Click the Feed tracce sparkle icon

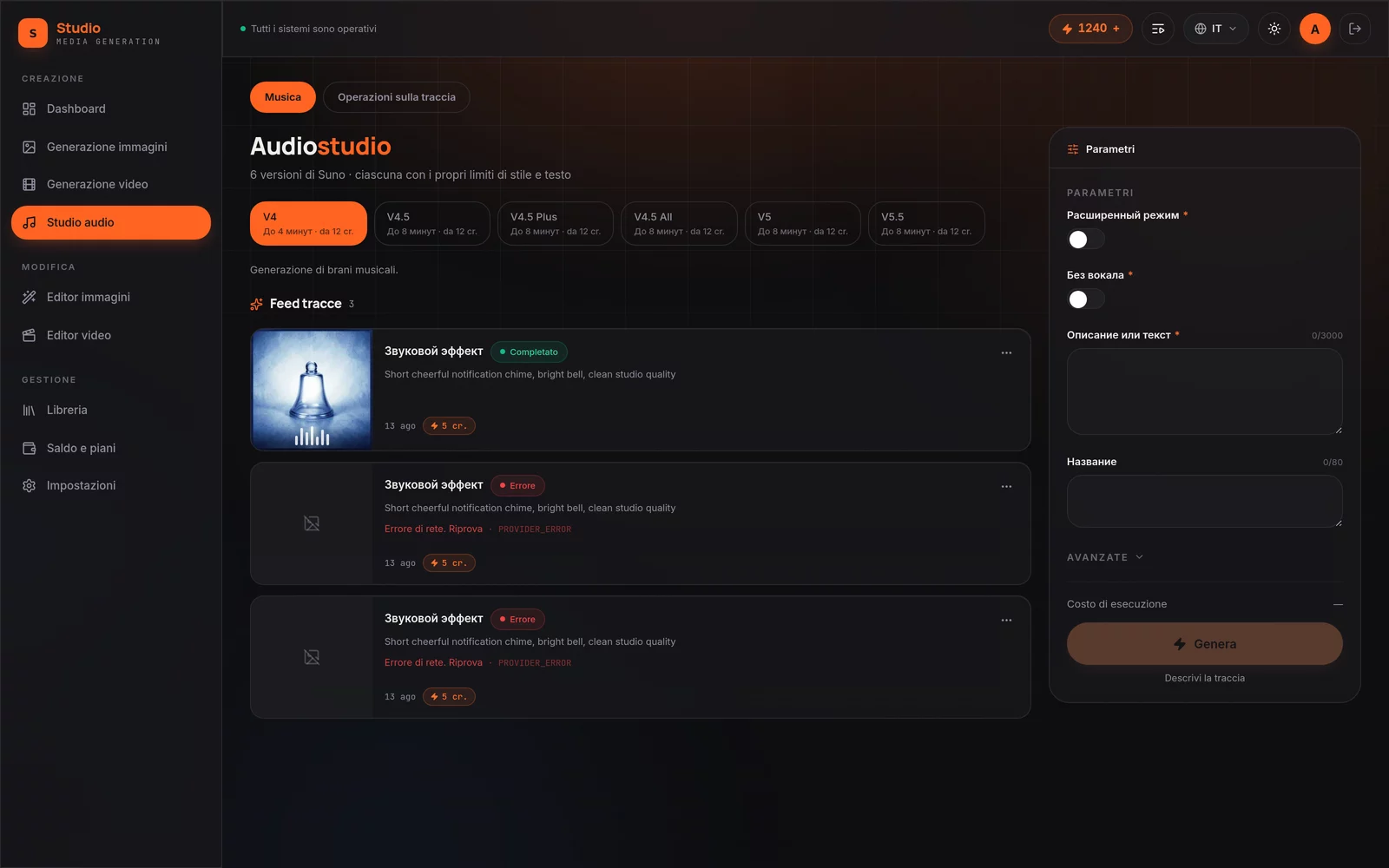pyautogui.click(x=256, y=304)
